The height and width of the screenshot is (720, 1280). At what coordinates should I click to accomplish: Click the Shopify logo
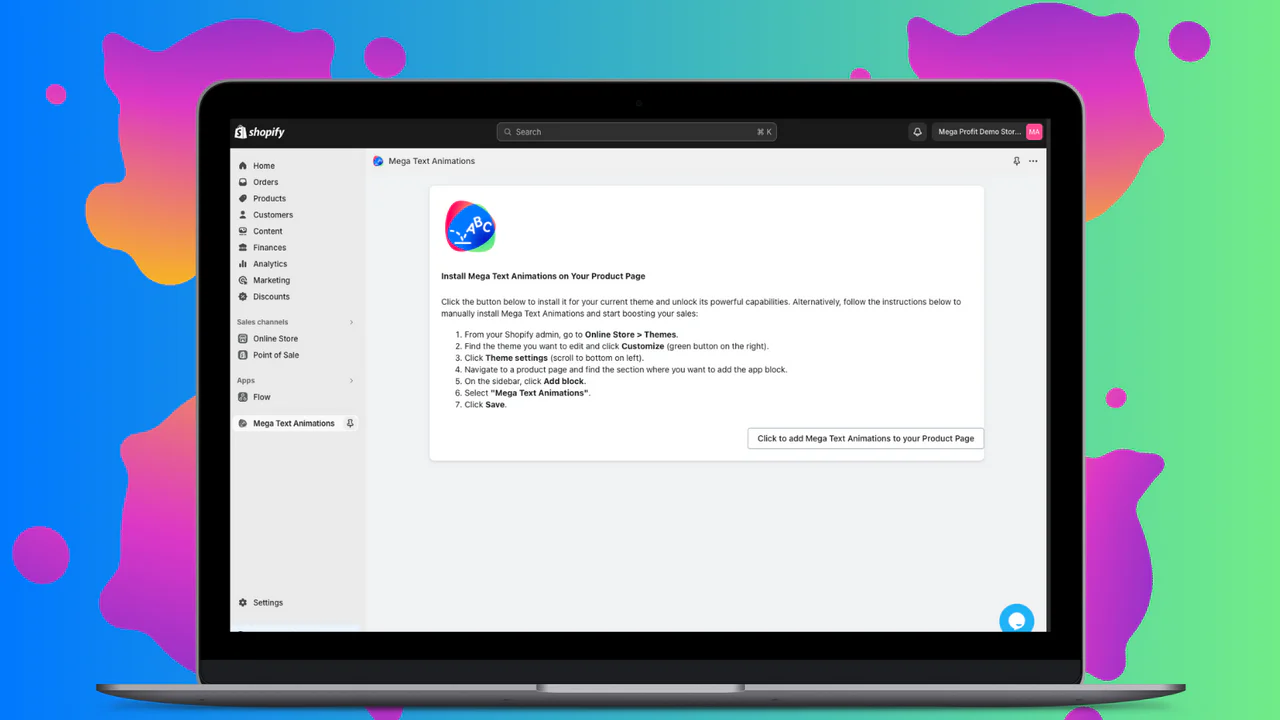260,132
